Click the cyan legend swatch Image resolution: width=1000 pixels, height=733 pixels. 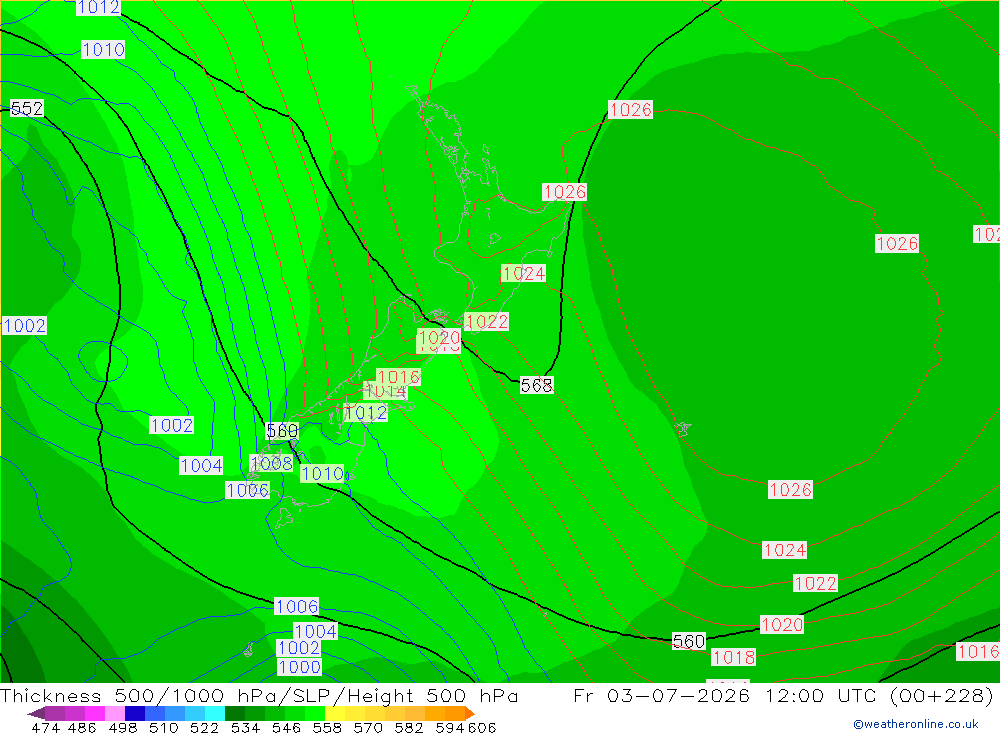point(215,713)
